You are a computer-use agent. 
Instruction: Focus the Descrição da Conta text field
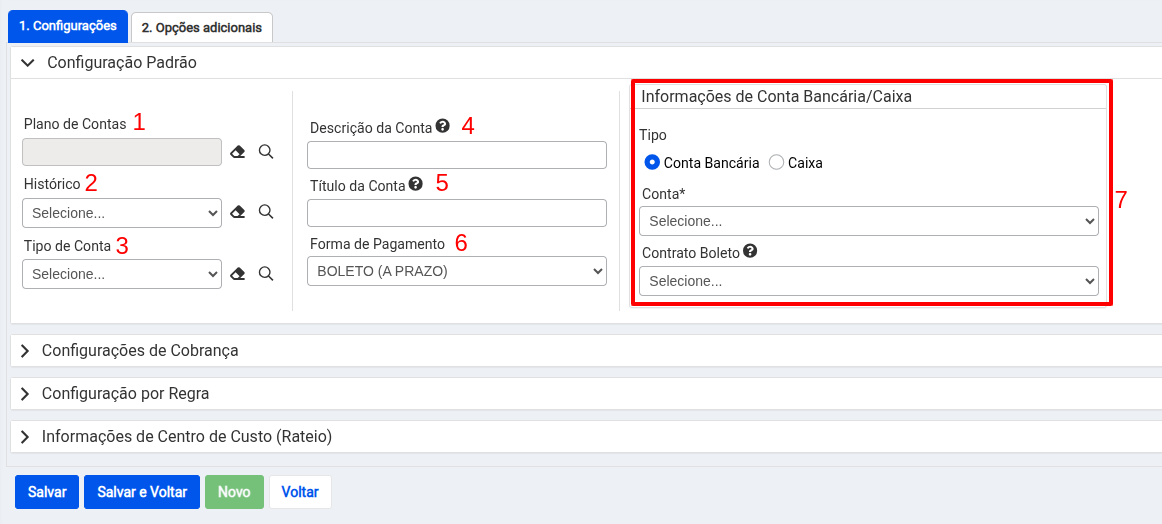pos(457,155)
